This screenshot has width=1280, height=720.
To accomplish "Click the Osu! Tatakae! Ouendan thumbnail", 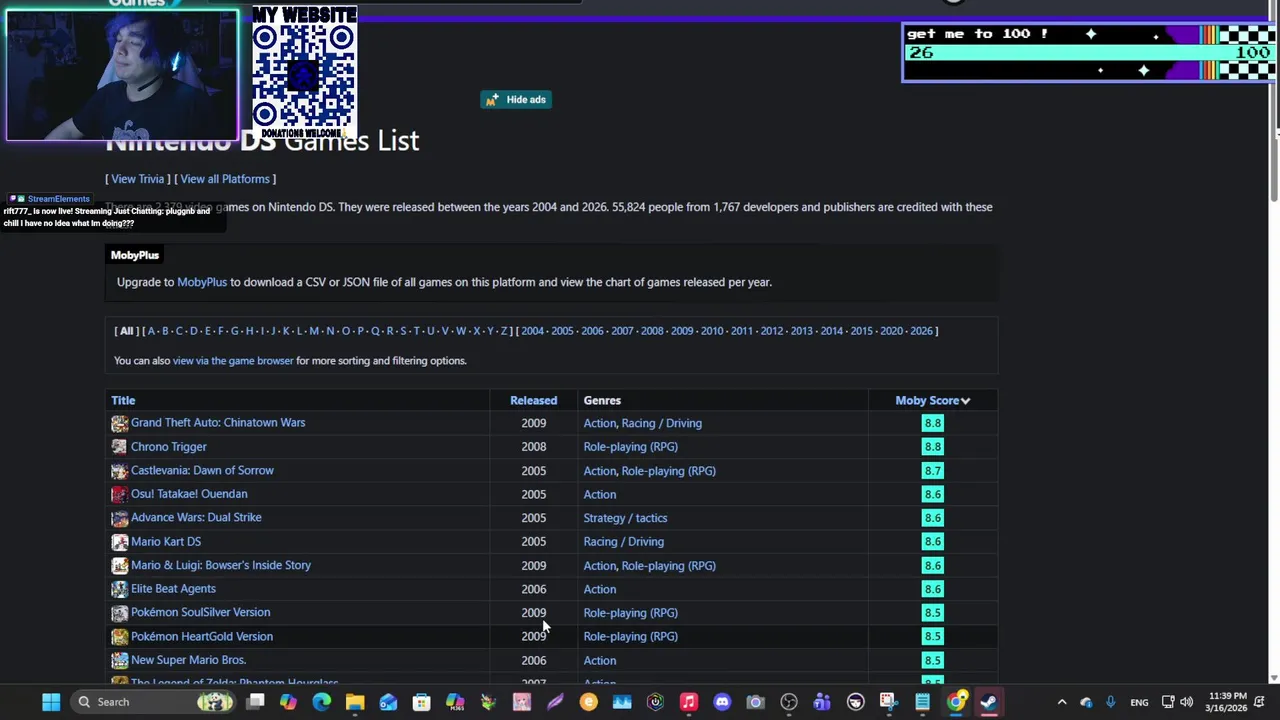I will tap(119, 494).
